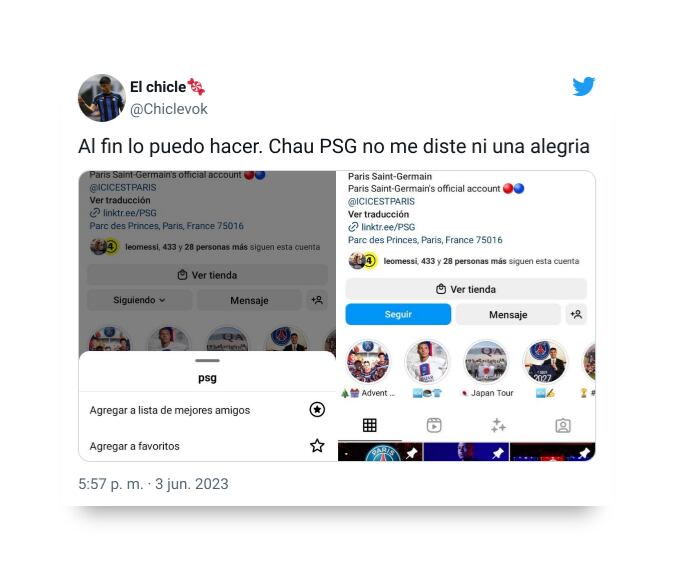Click the Twitter bird logo
Image resolution: width=674 pixels, height=568 pixels.
tap(583, 86)
